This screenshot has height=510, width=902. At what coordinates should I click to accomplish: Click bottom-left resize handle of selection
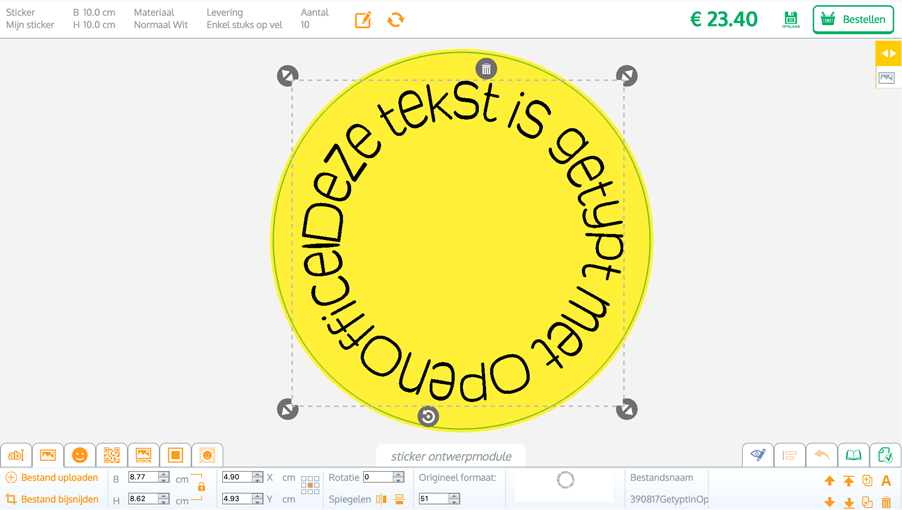pyautogui.click(x=288, y=409)
